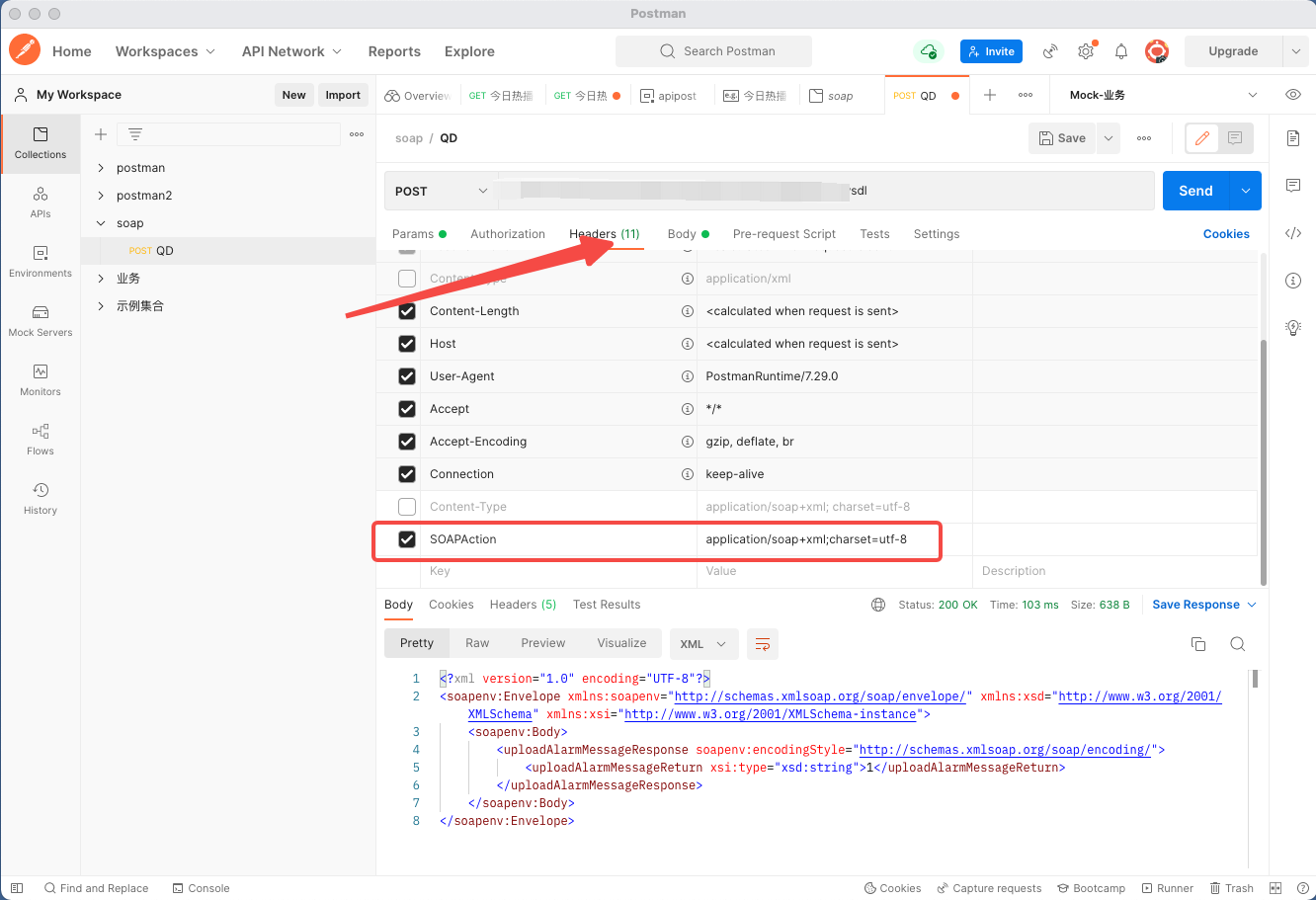This screenshot has height=900, width=1316.
Task: Open the Monitors panel
Action: 40,381
